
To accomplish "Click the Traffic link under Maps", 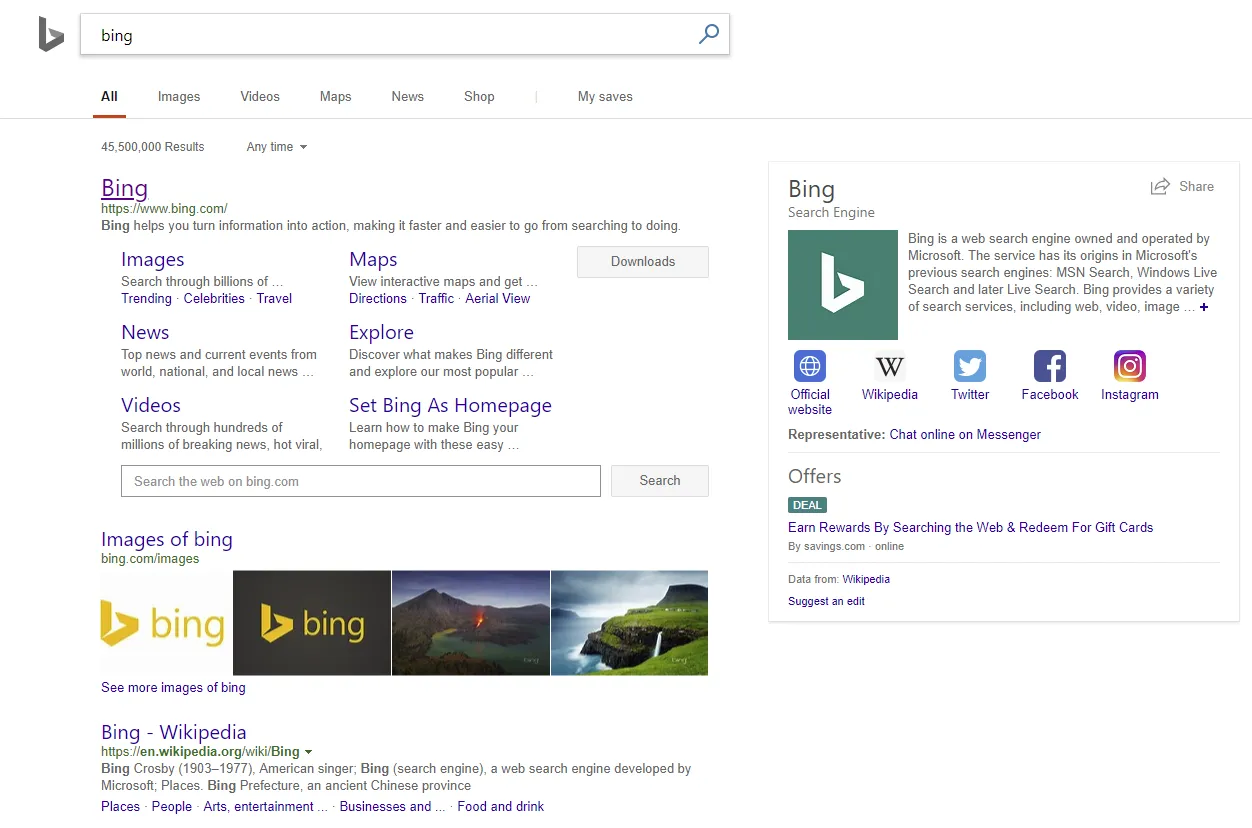I will tap(436, 299).
